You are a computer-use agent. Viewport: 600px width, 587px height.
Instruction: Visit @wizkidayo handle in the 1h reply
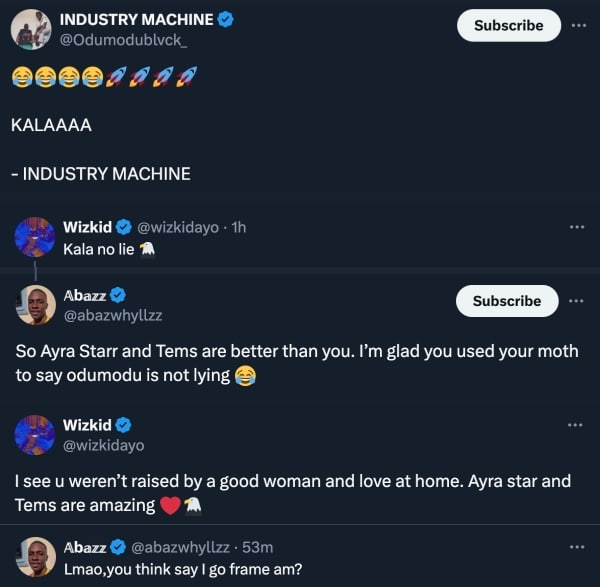[x=183, y=228]
